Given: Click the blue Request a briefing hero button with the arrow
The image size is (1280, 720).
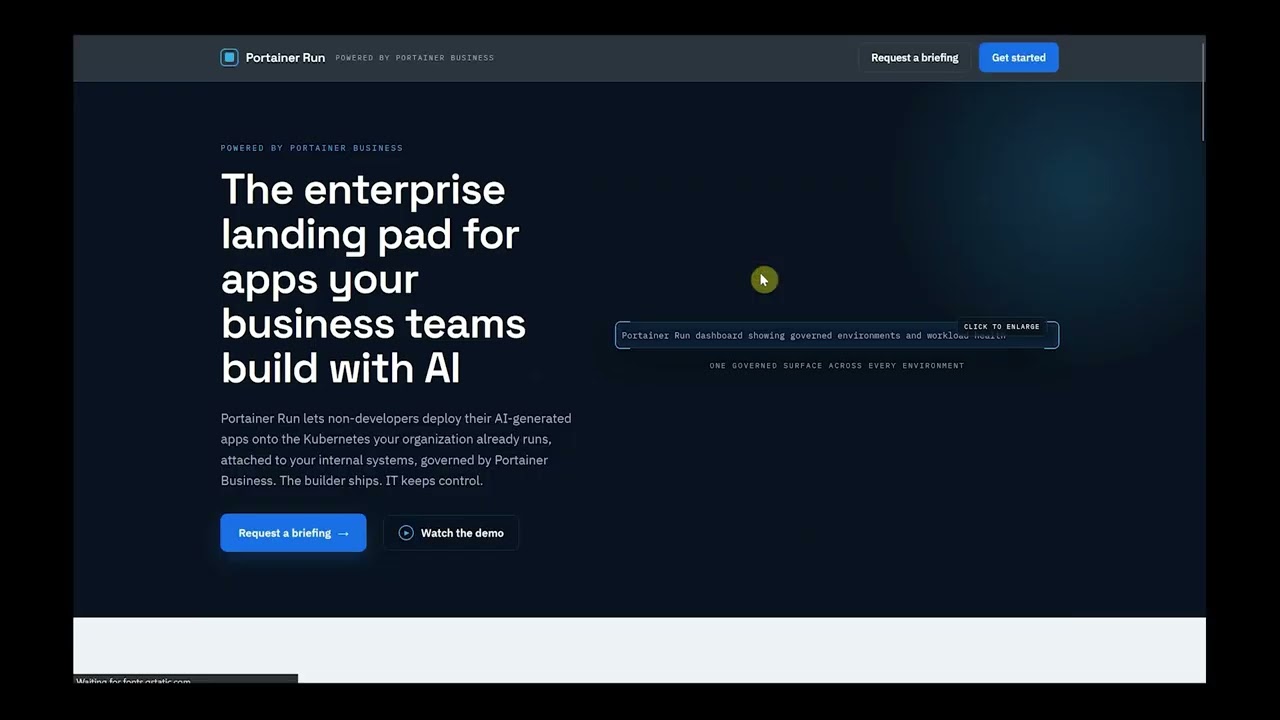Looking at the screenshot, I should [293, 533].
